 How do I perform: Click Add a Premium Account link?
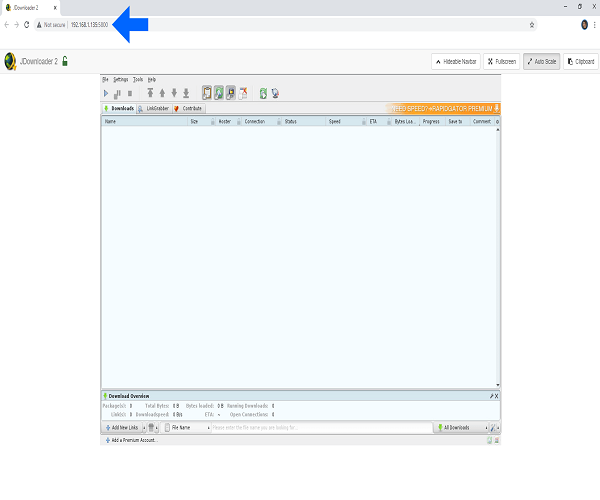coord(132,440)
